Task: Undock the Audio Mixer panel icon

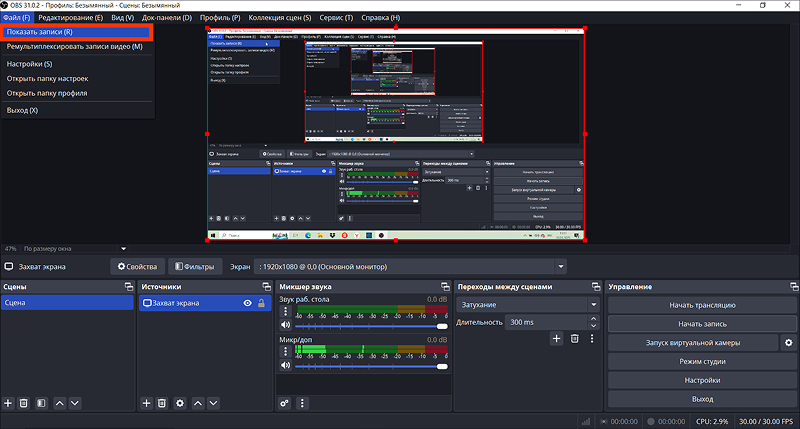Action: click(x=445, y=287)
